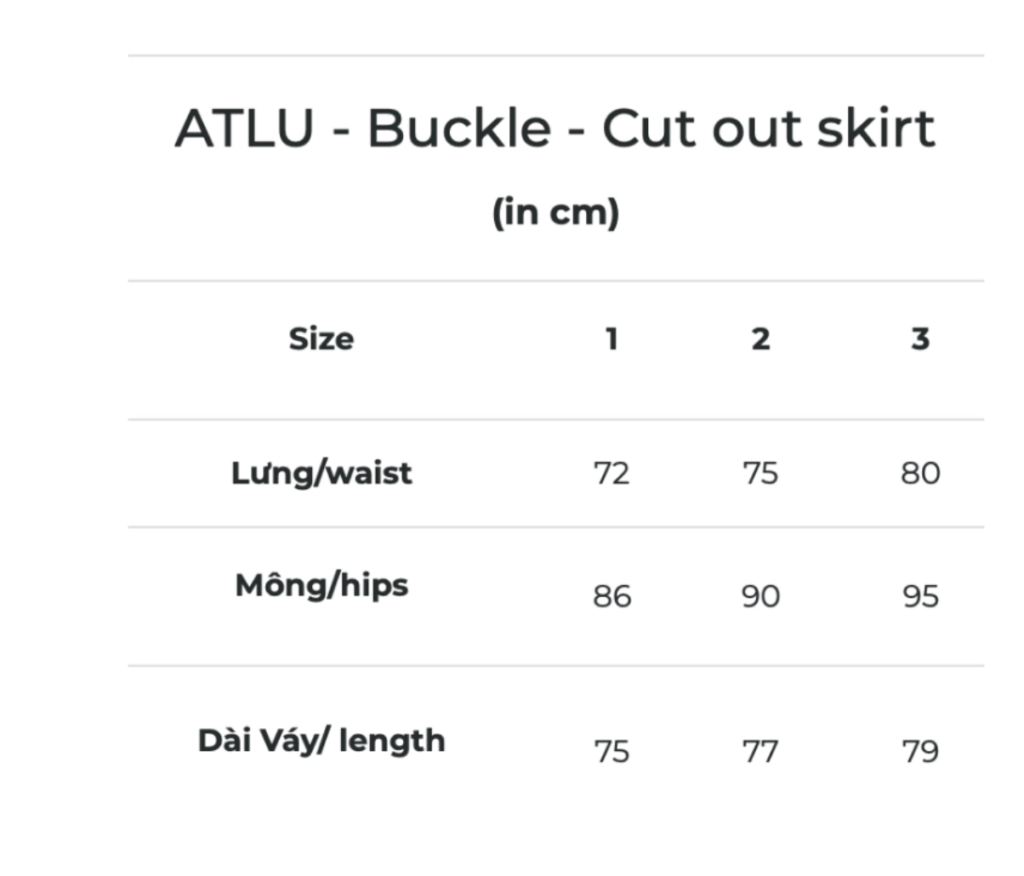
Task: Click the "(in cm)" unit label
Action: pyautogui.click(x=555, y=213)
